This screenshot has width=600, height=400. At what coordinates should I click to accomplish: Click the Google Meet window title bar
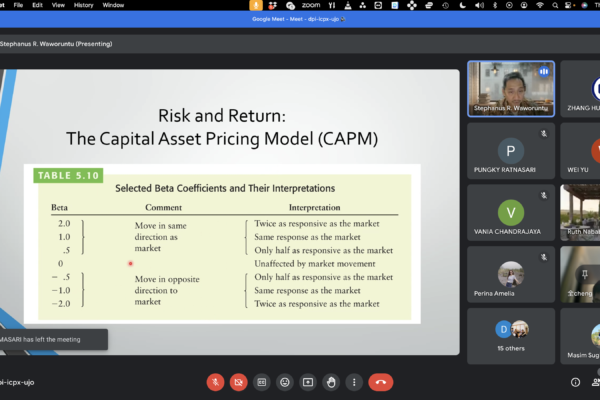(300, 19)
